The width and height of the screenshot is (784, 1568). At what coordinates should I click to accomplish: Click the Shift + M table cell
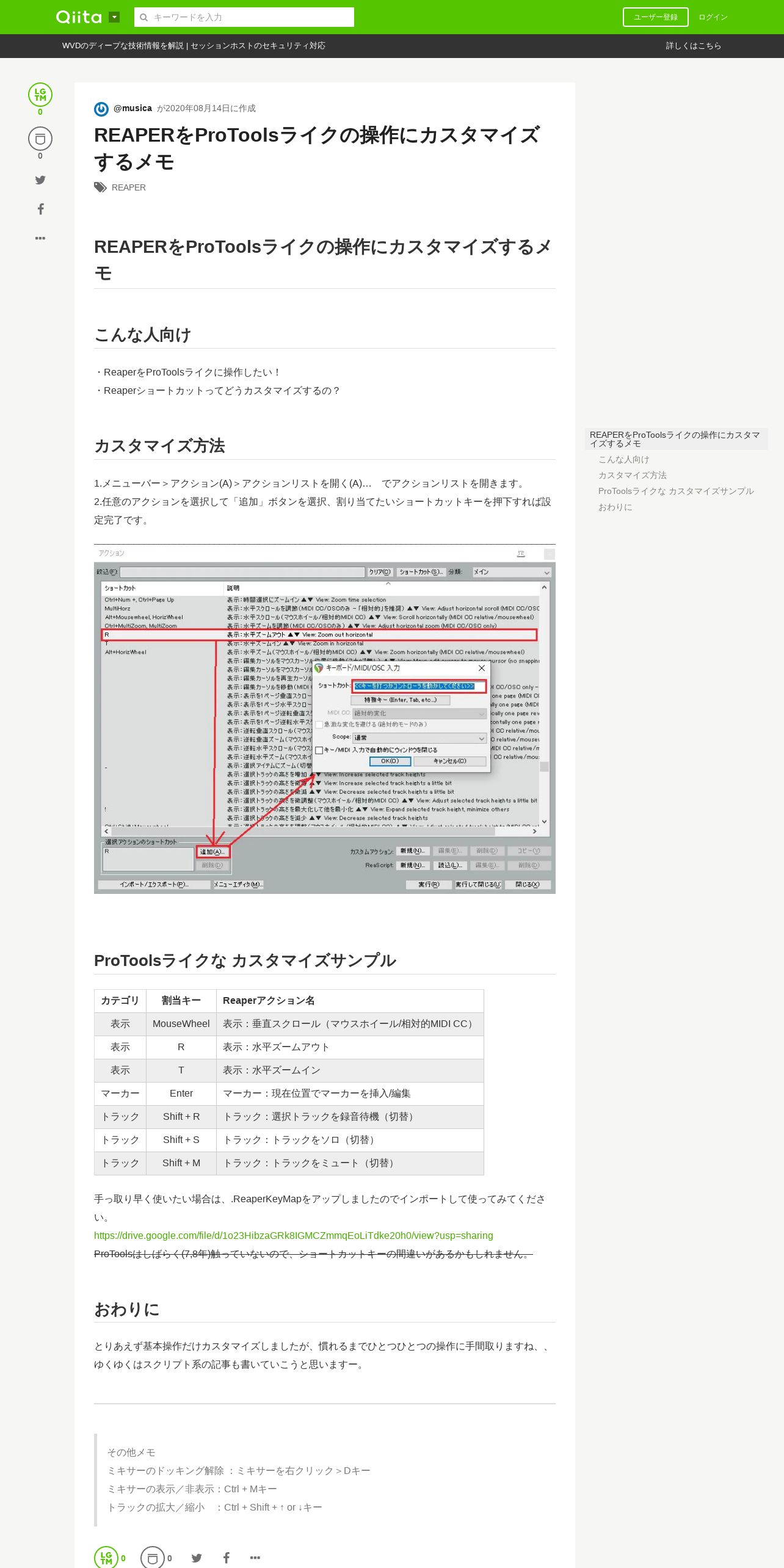pyautogui.click(x=181, y=1163)
